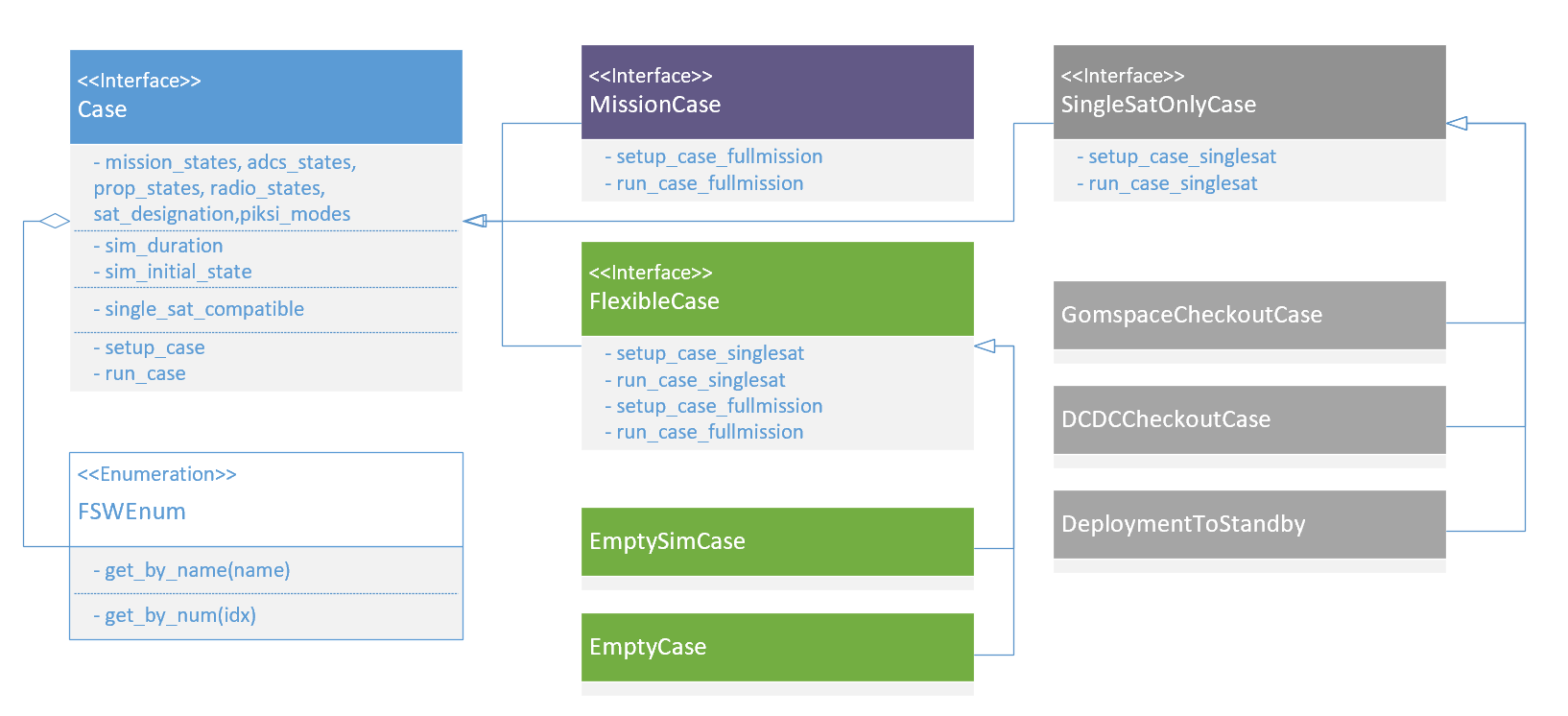Screen dimensions: 1568x716
Task: Click '- run_case_fullmission' under MissionCase
Action: click(x=704, y=183)
